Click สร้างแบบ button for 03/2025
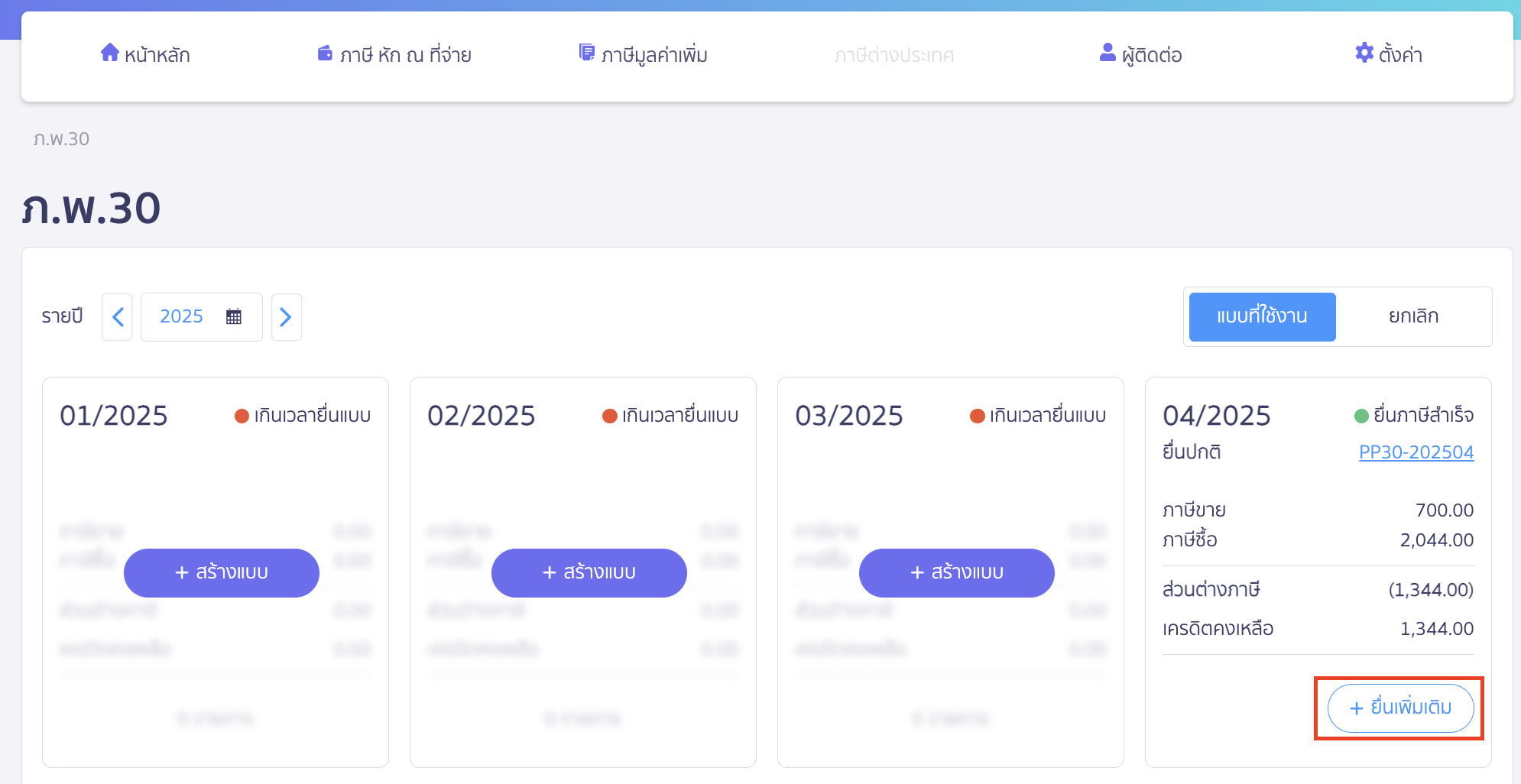 point(957,572)
